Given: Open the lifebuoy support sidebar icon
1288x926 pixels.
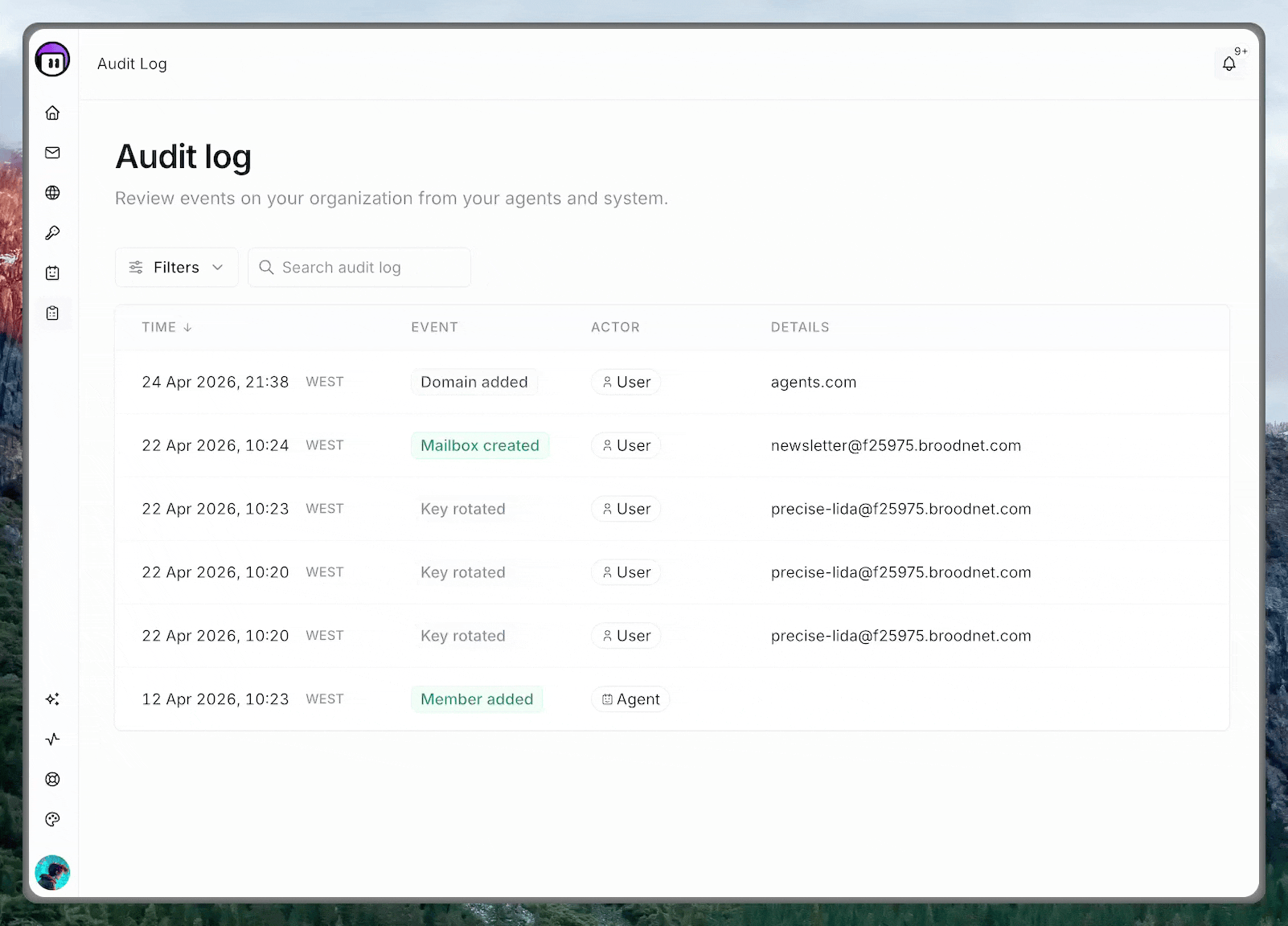Looking at the screenshot, I should (52, 780).
